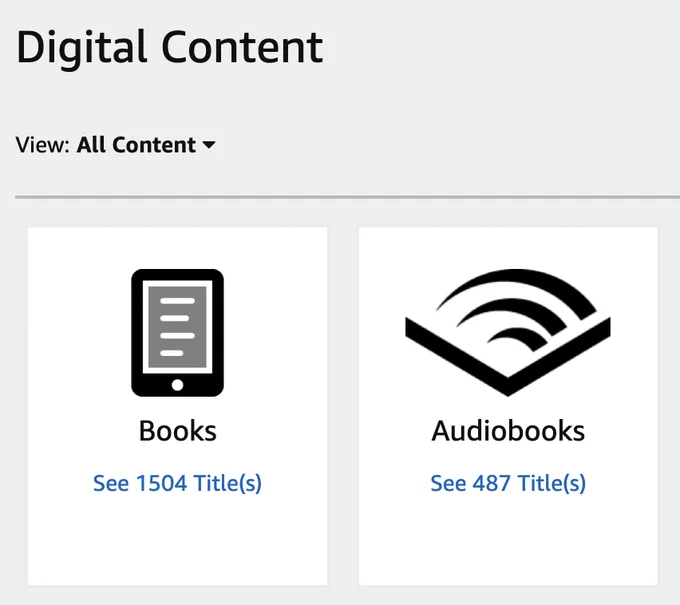
Task: Click the Digital Content page heading
Action: coord(170,48)
